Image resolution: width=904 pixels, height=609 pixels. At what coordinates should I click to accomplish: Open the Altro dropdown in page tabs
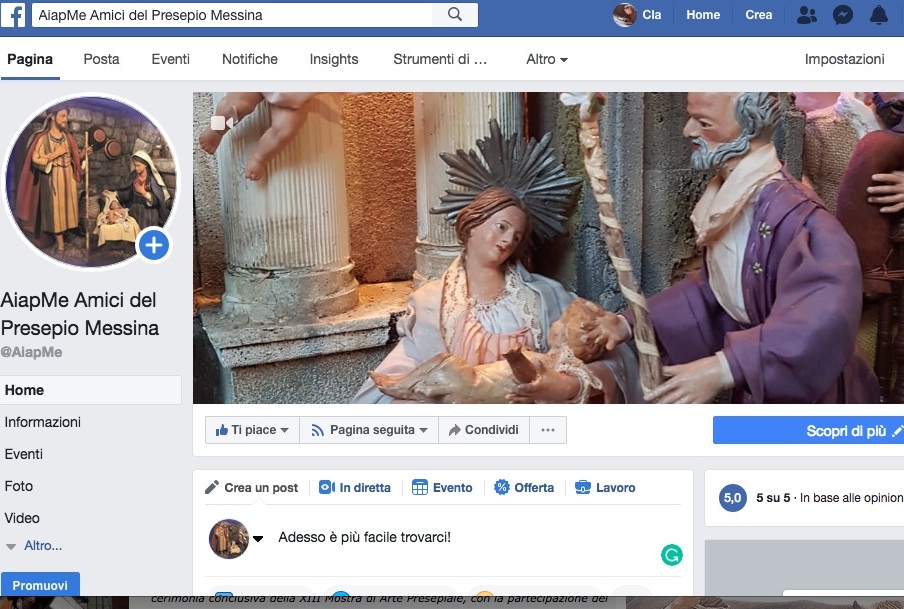point(547,59)
